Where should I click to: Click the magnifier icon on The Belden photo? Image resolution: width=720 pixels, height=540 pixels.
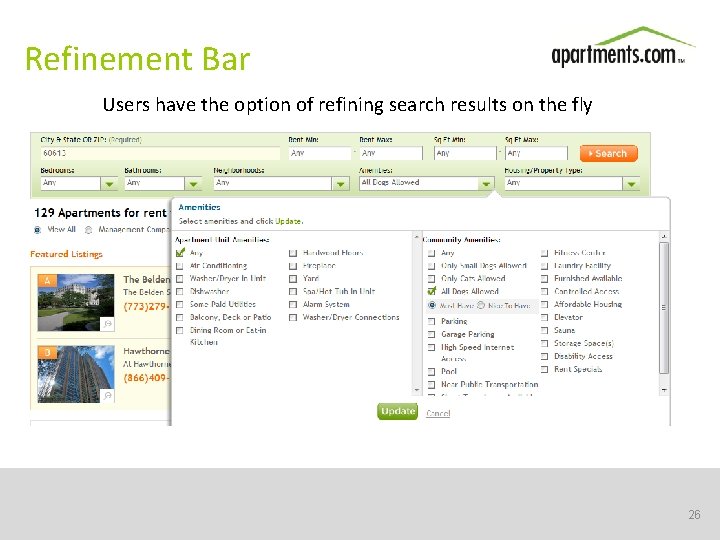pyautogui.click(x=107, y=324)
